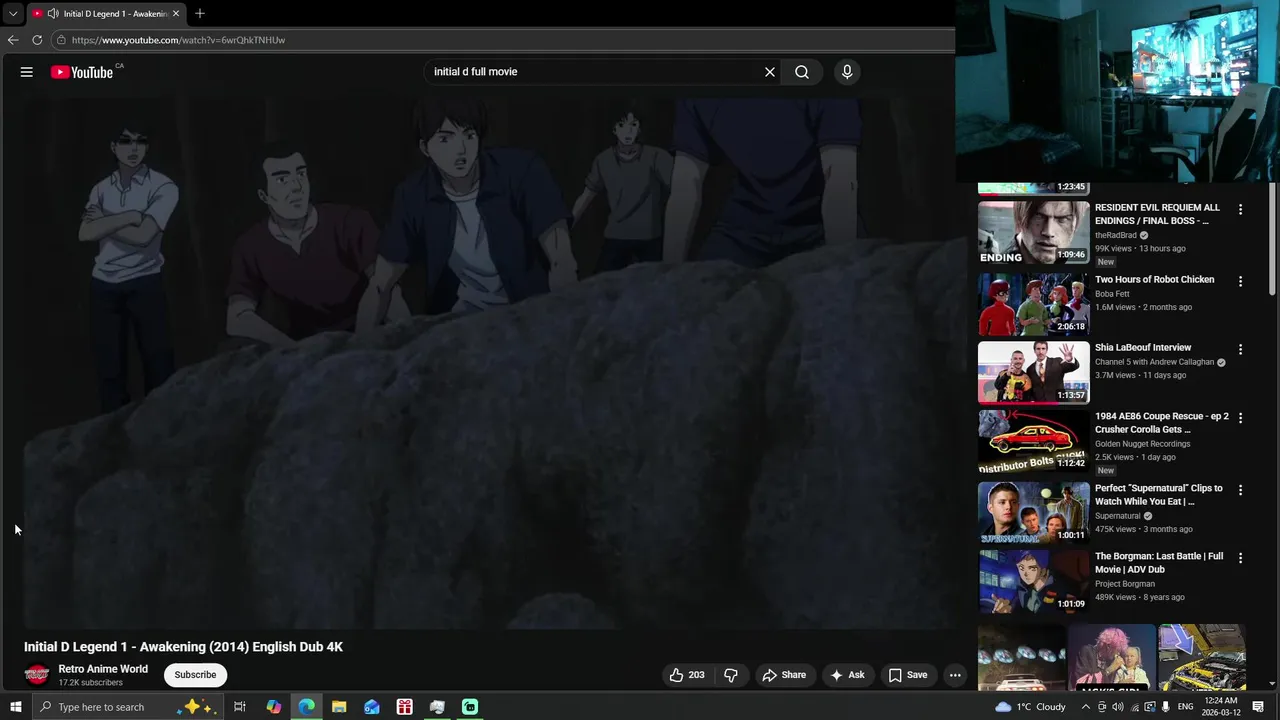This screenshot has height=720, width=1280.
Task: Like the video with thumbs up
Action: click(x=687, y=675)
